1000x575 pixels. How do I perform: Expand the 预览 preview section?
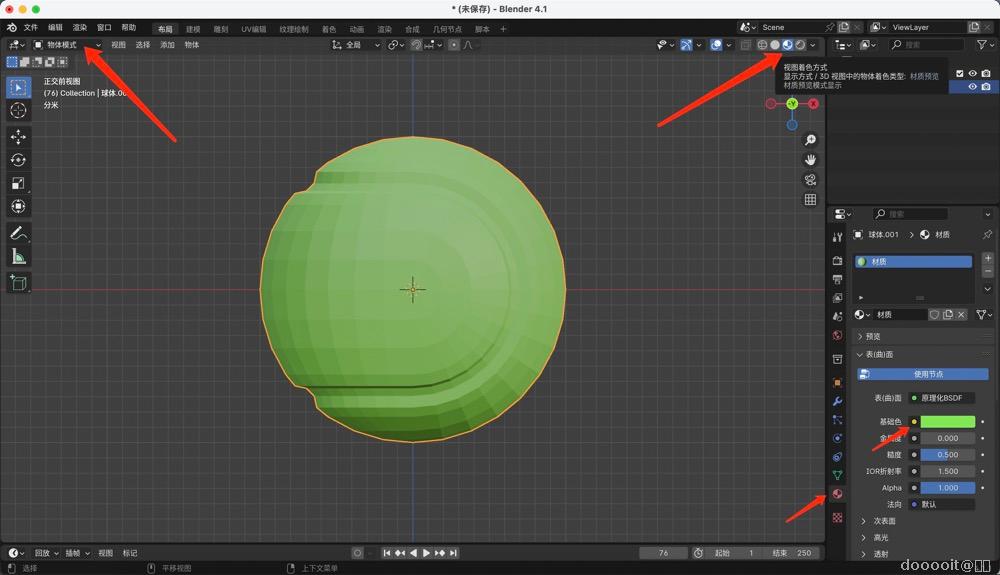(x=872, y=337)
